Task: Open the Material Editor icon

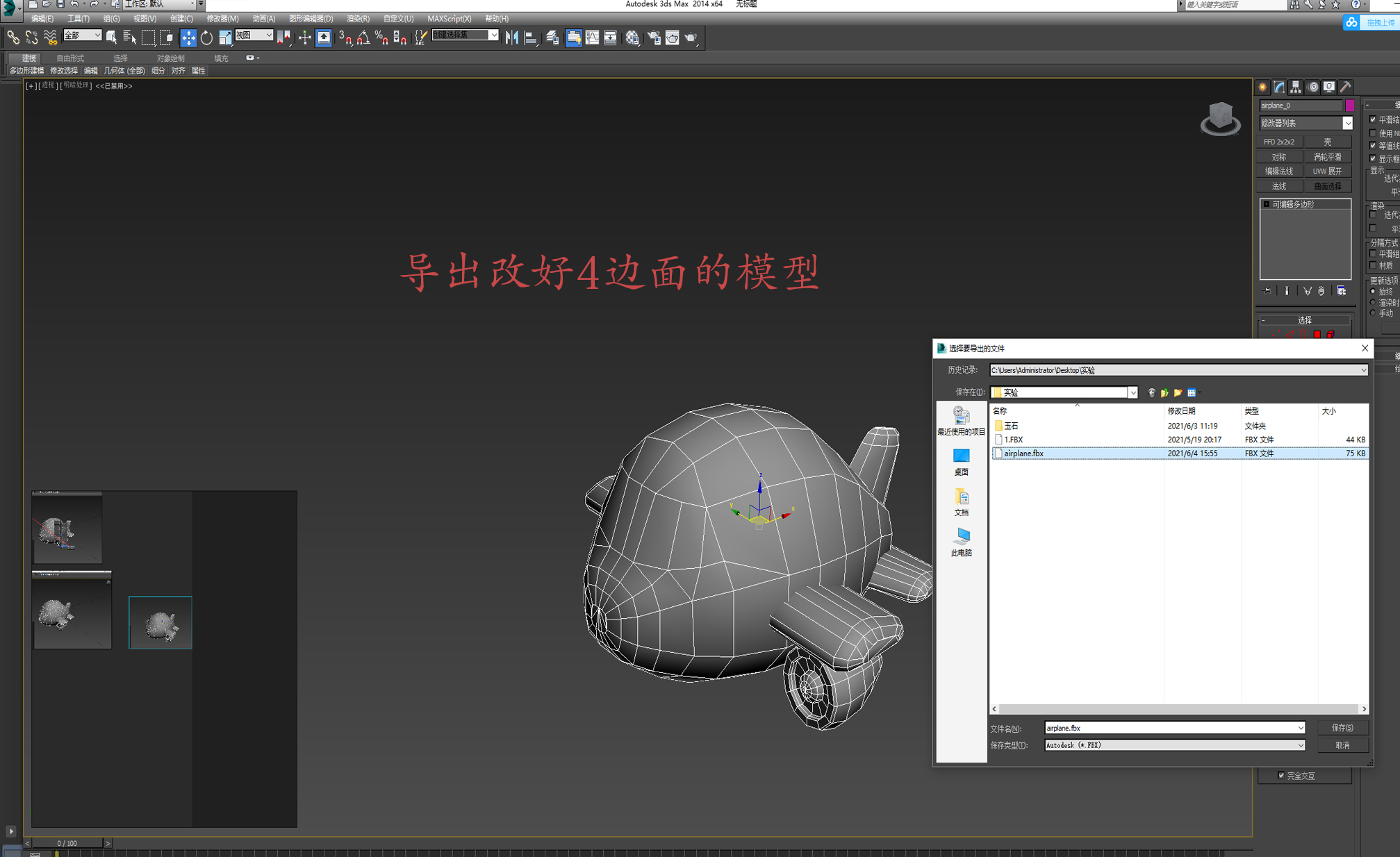Action: (x=632, y=38)
